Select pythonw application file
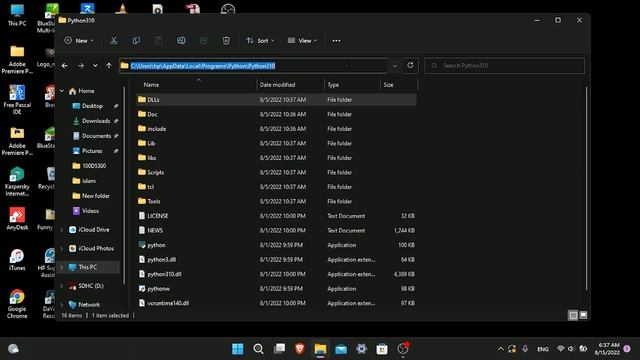 point(276,289)
